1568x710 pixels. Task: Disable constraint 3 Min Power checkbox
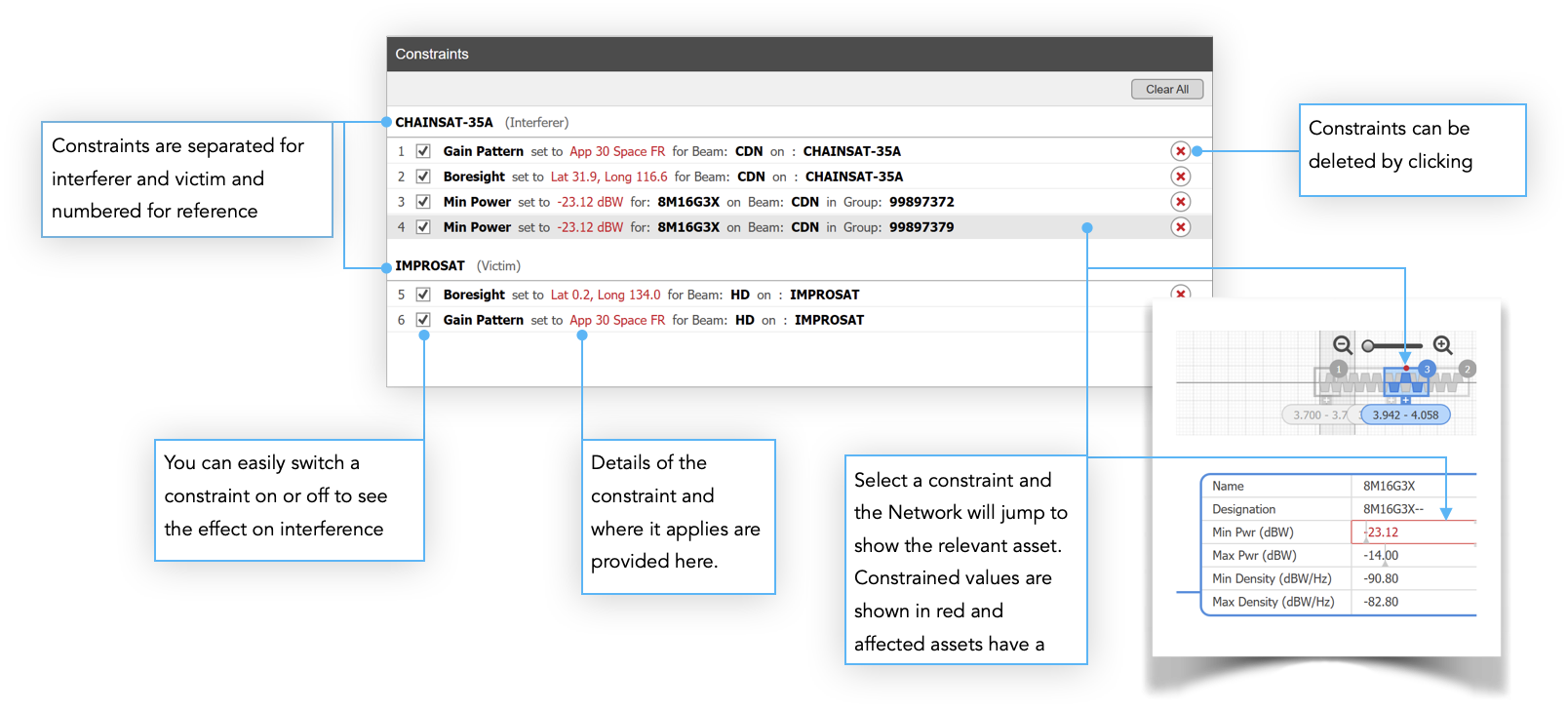(423, 202)
